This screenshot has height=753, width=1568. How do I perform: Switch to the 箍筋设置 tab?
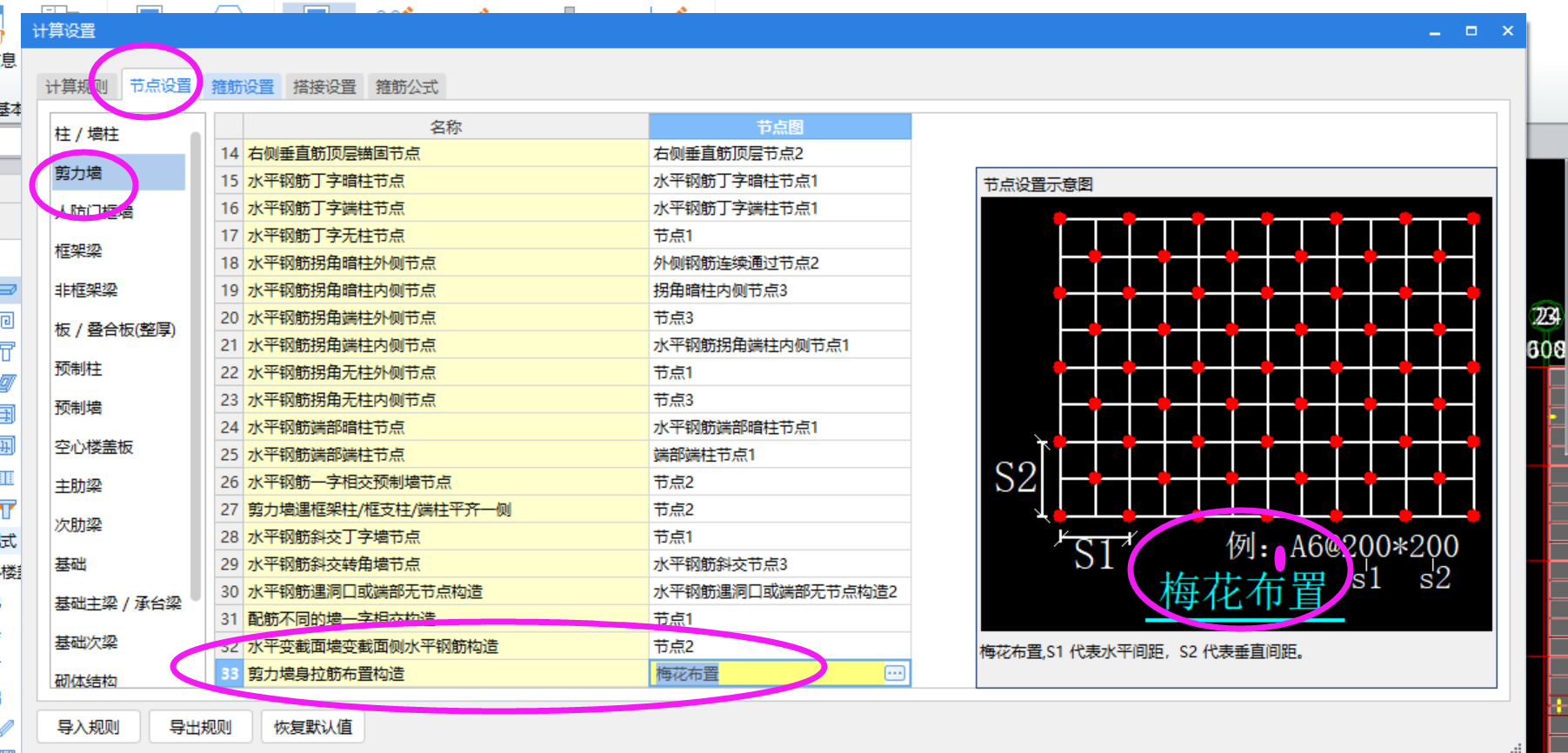243,86
